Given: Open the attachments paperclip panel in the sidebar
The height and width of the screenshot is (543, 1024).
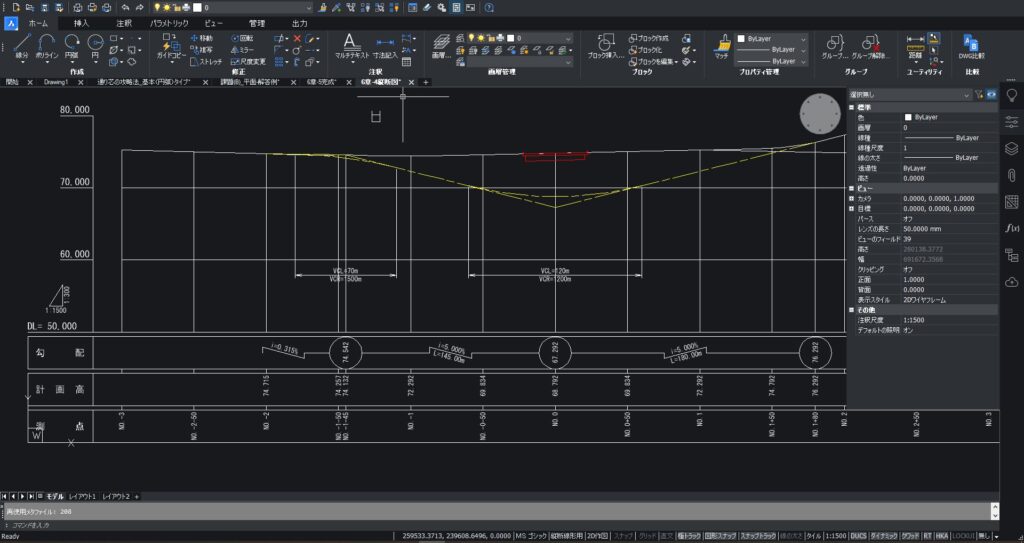Looking at the screenshot, I should point(1012,175).
